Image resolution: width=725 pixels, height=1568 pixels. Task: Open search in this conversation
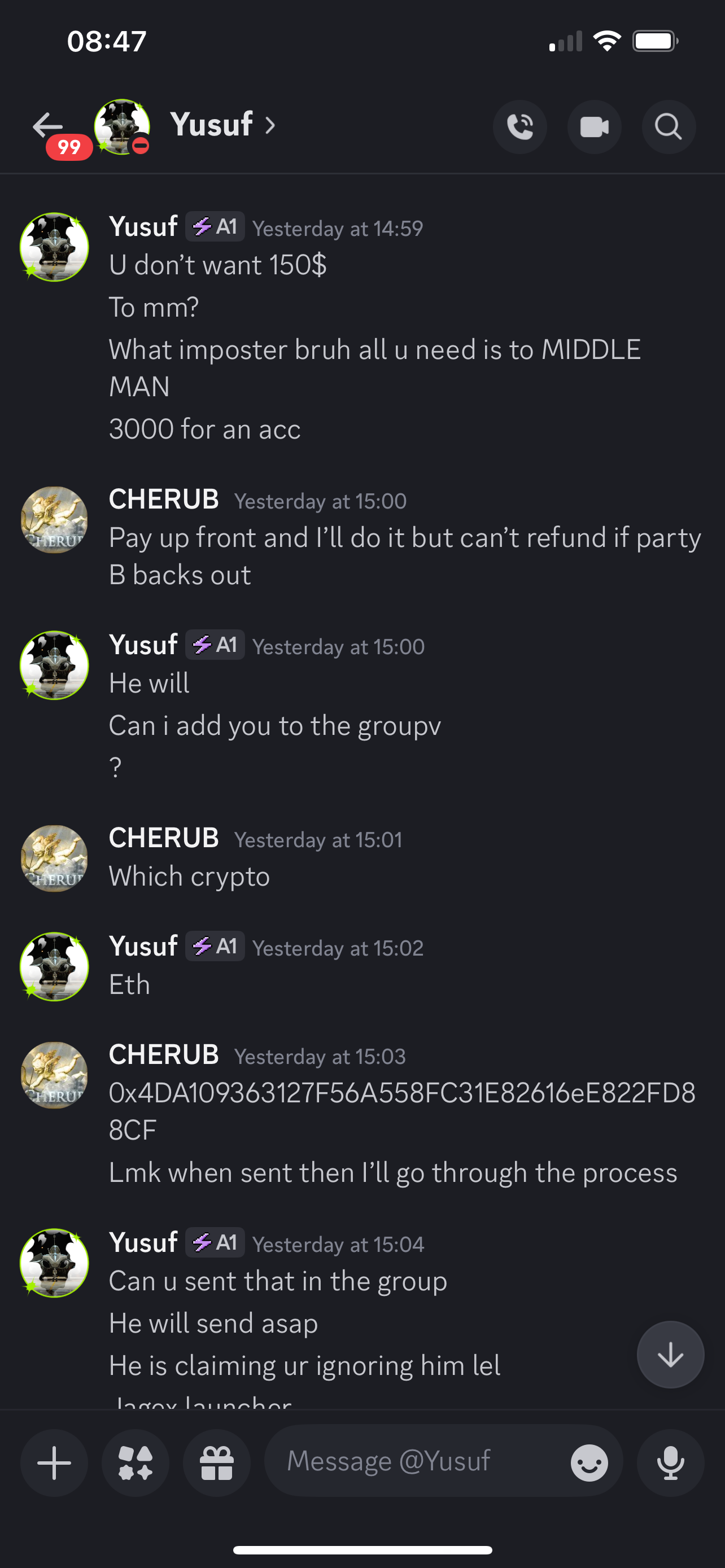tap(669, 127)
